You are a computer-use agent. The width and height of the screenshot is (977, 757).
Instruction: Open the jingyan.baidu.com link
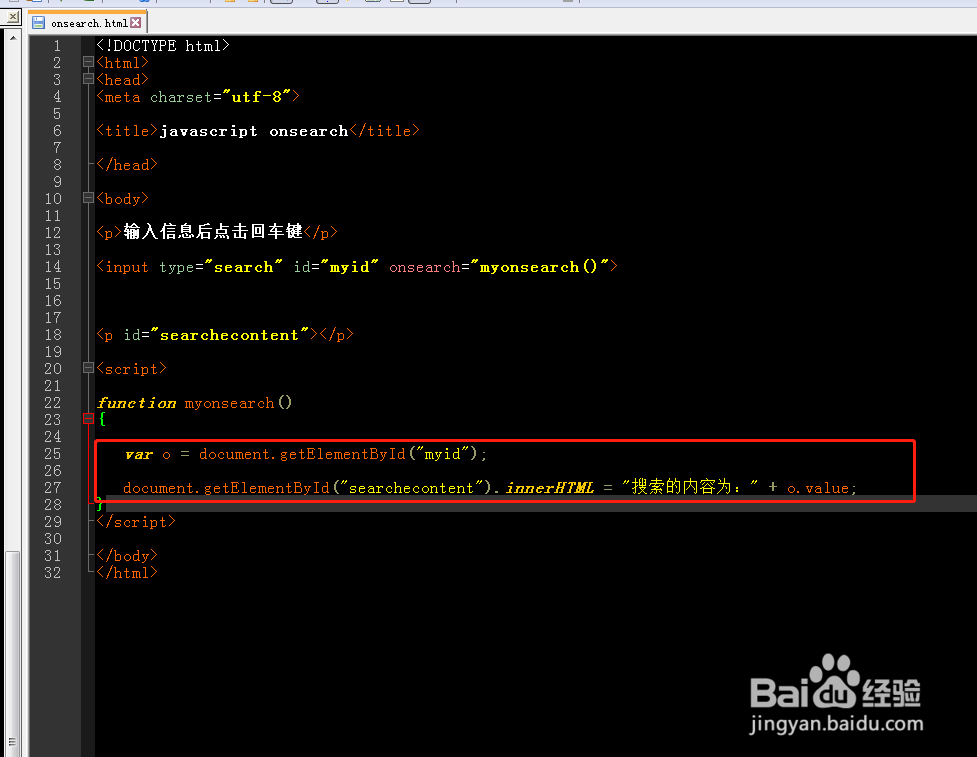(x=838, y=720)
